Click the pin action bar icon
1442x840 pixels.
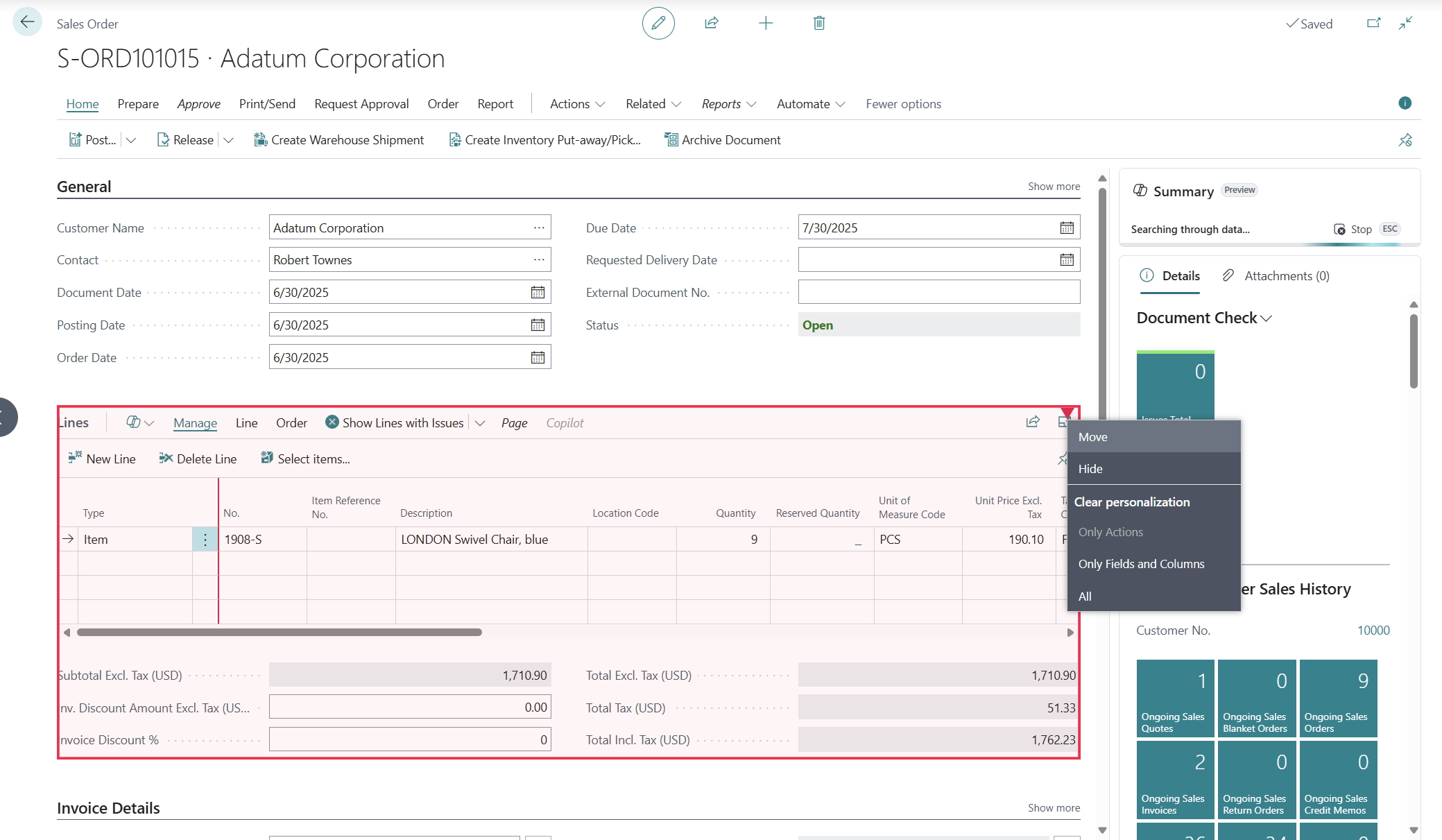tap(1405, 140)
